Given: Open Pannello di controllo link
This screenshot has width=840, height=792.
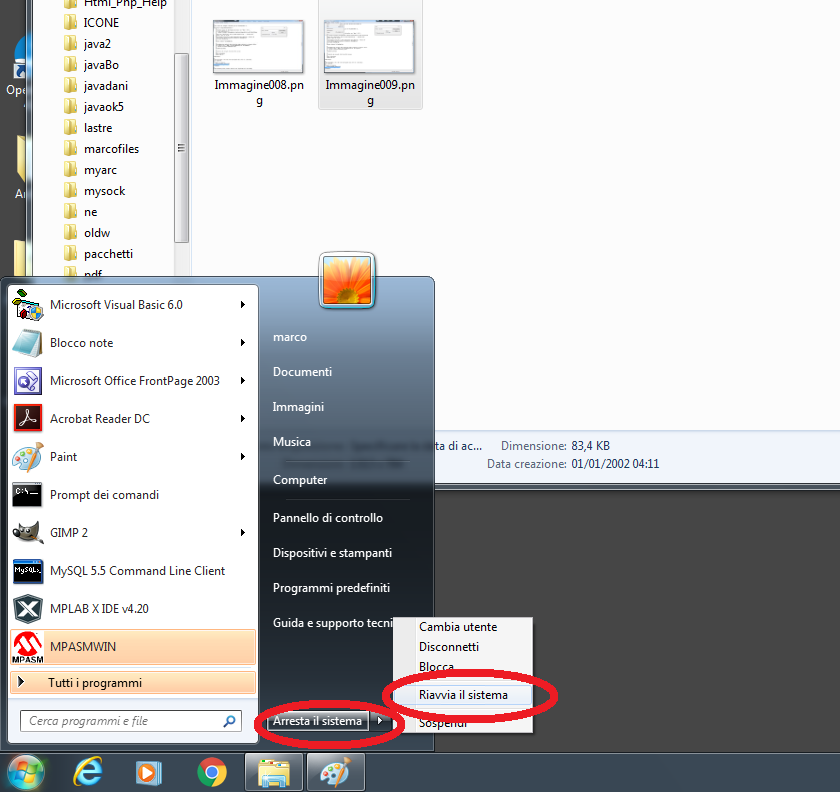Looking at the screenshot, I should point(327,518).
